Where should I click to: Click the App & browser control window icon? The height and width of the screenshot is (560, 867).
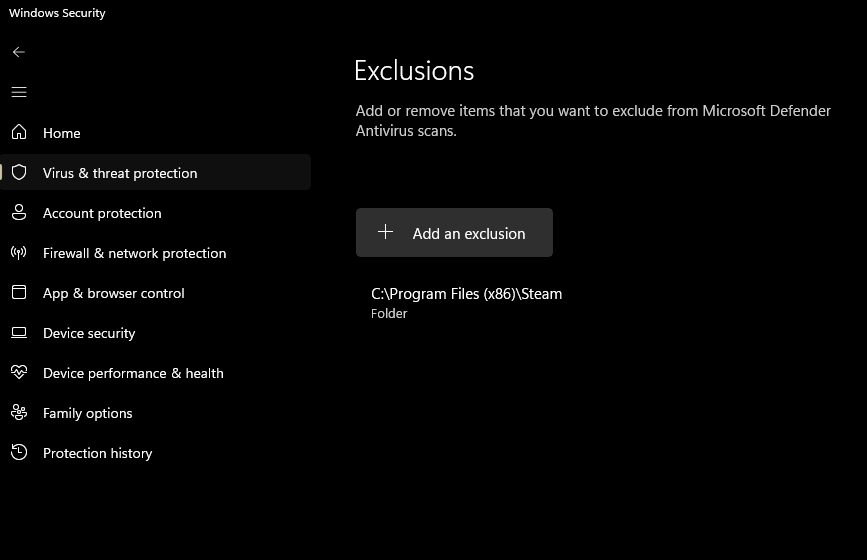(18, 292)
